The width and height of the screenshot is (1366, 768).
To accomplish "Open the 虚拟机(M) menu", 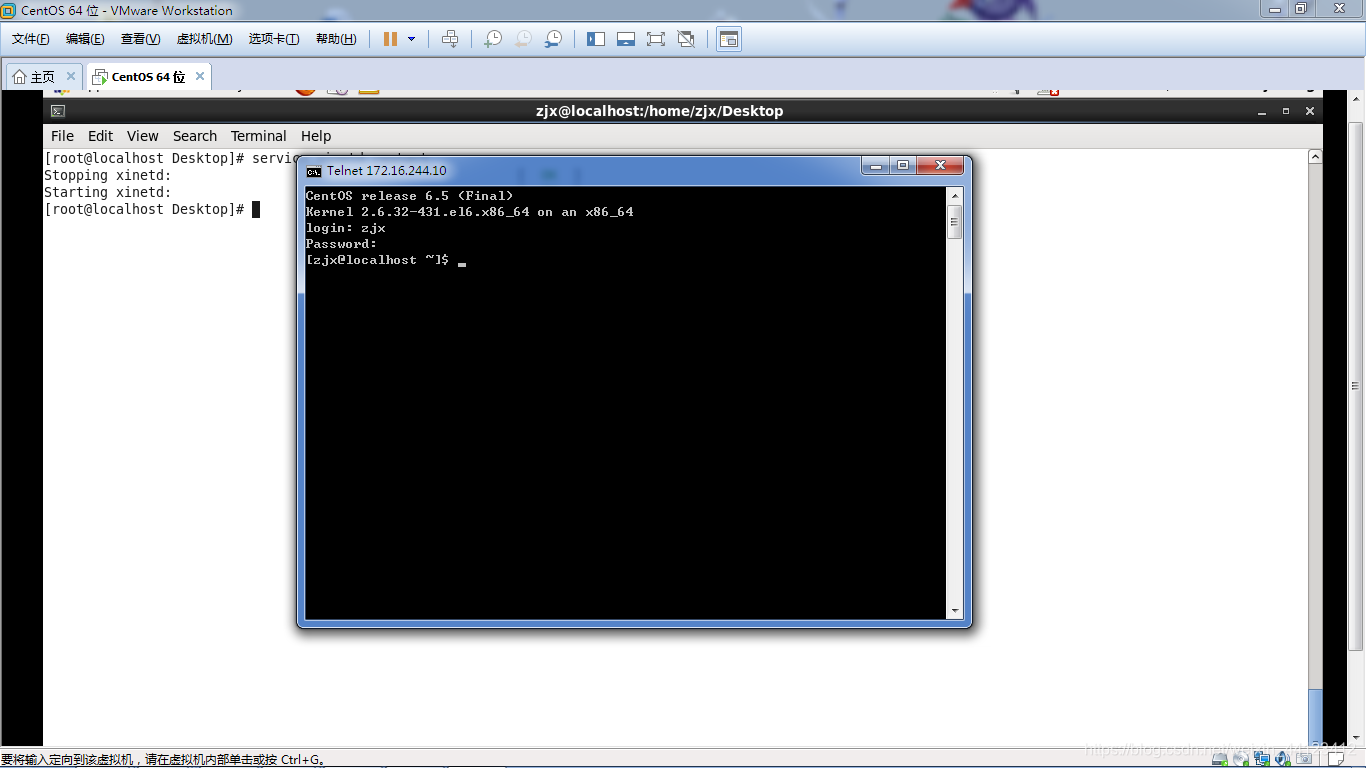I will coord(205,39).
